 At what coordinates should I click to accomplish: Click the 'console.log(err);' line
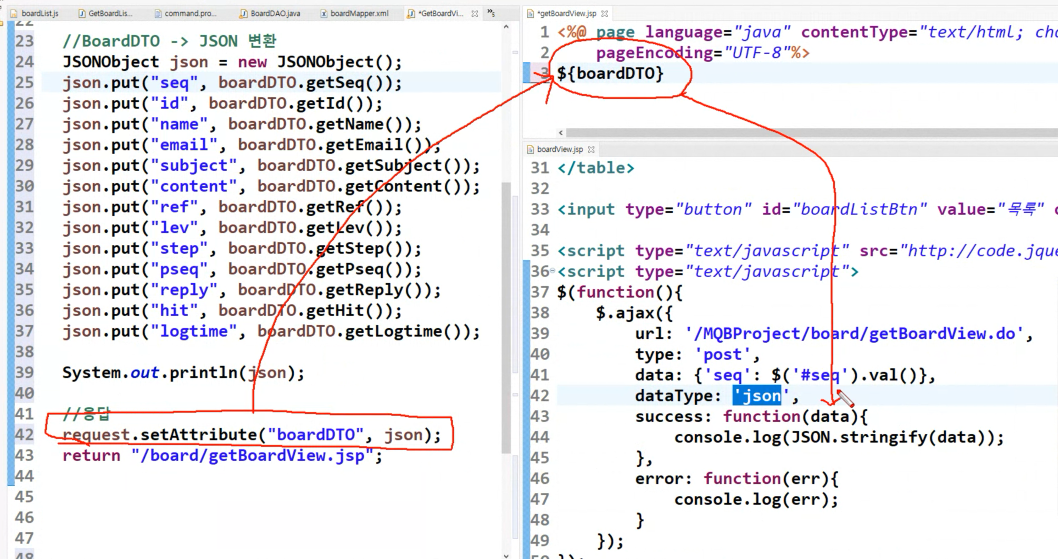coord(756,500)
